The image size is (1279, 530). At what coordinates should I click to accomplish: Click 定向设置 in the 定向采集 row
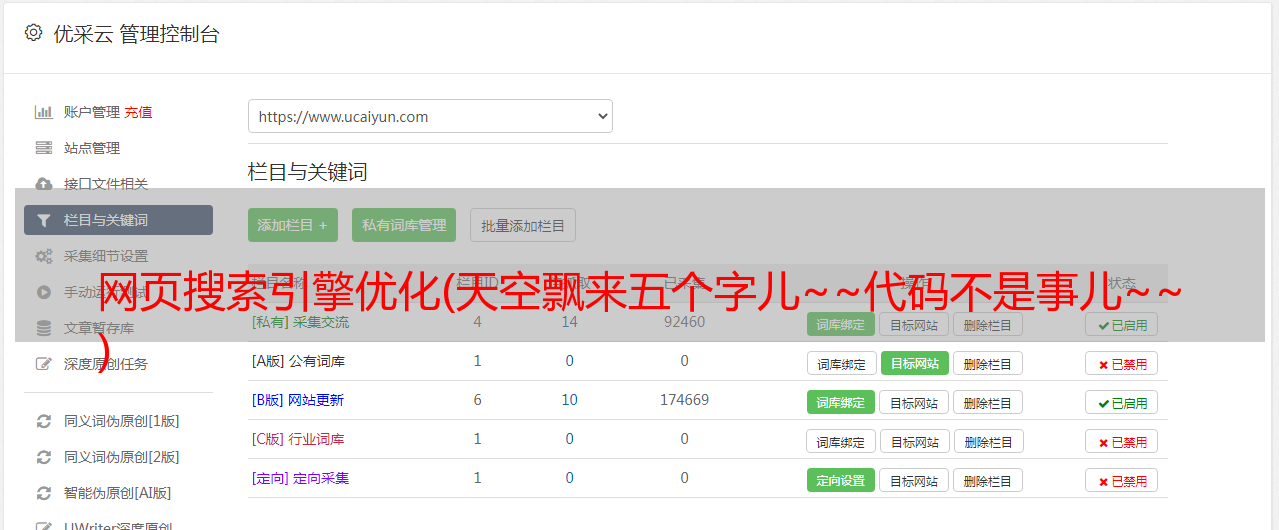[x=841, y=480]
